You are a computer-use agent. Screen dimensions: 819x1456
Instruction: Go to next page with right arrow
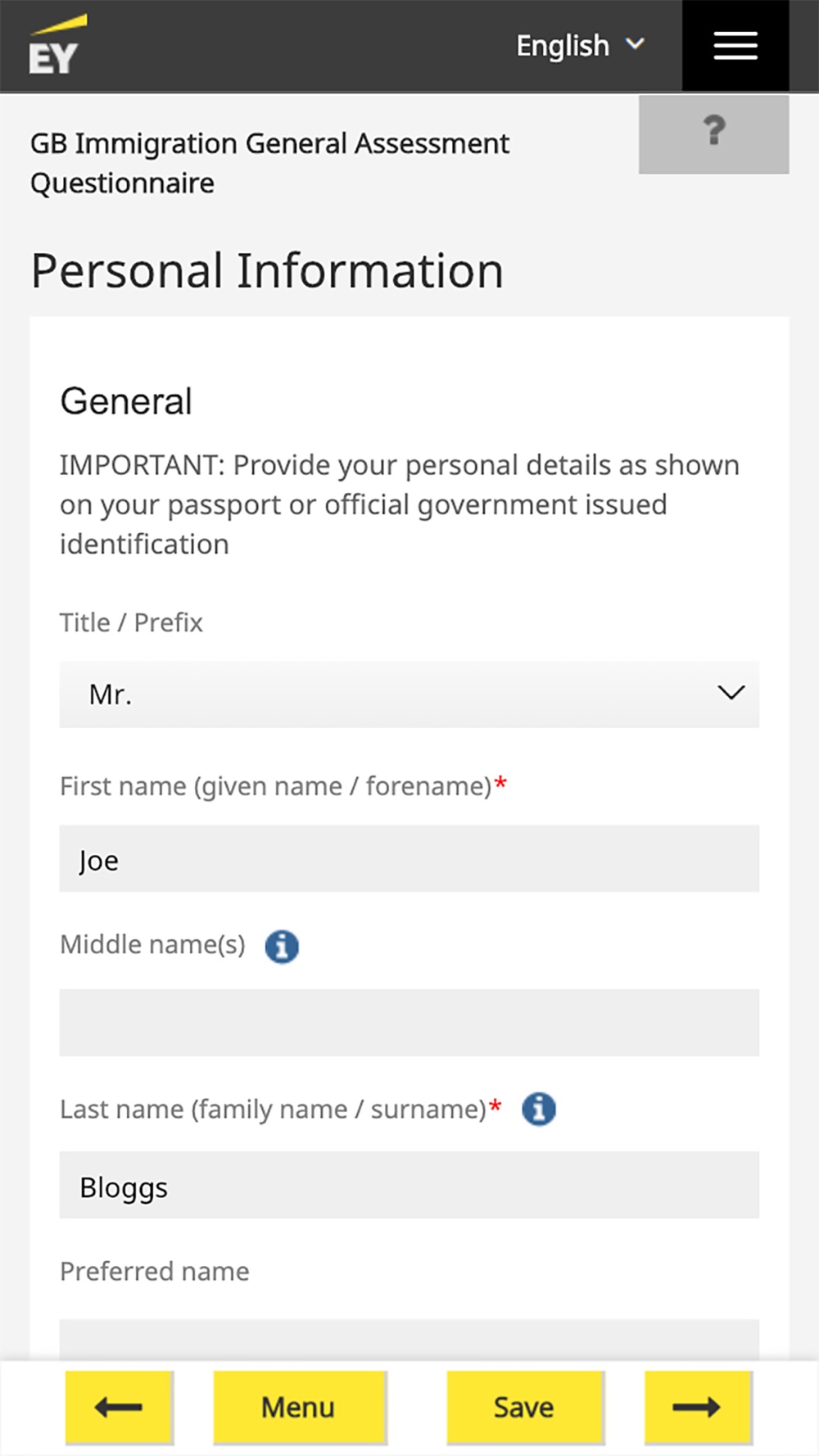click(x=698, y=1407)
